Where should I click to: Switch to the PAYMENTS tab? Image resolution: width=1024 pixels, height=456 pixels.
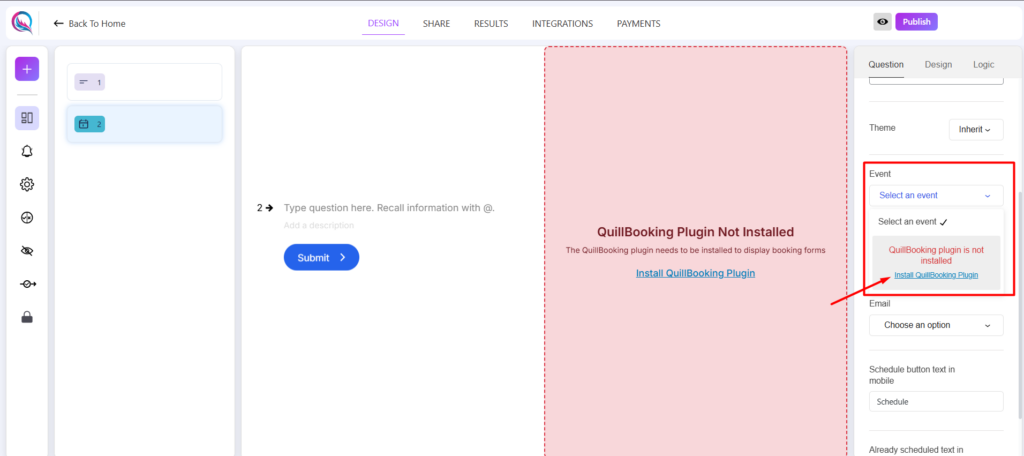(x=639, y=24)
